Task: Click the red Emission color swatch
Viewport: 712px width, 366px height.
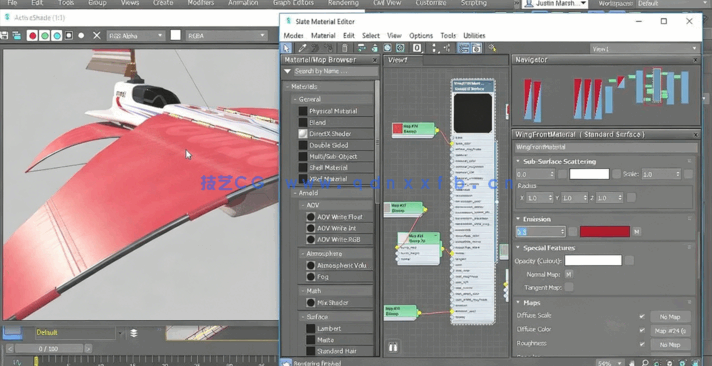Action: point(605,232)
